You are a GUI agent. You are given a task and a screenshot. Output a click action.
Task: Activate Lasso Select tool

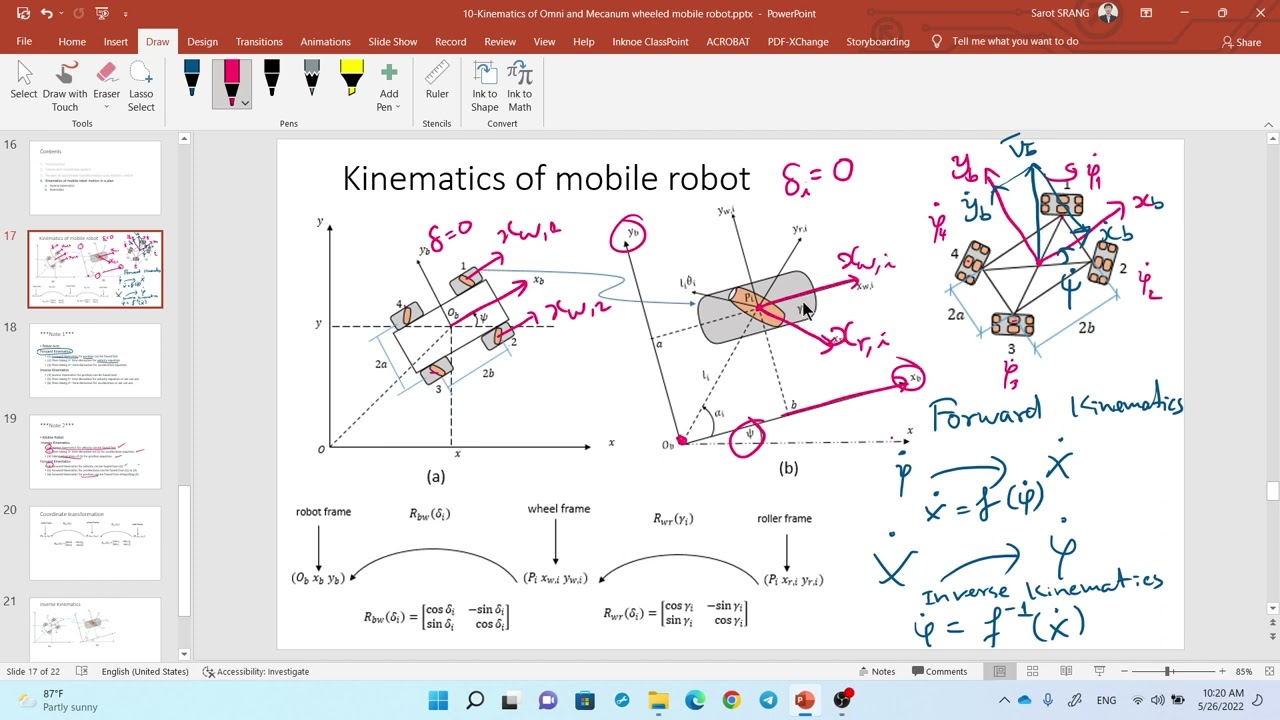pyautogui.click(x=141, y=87)
